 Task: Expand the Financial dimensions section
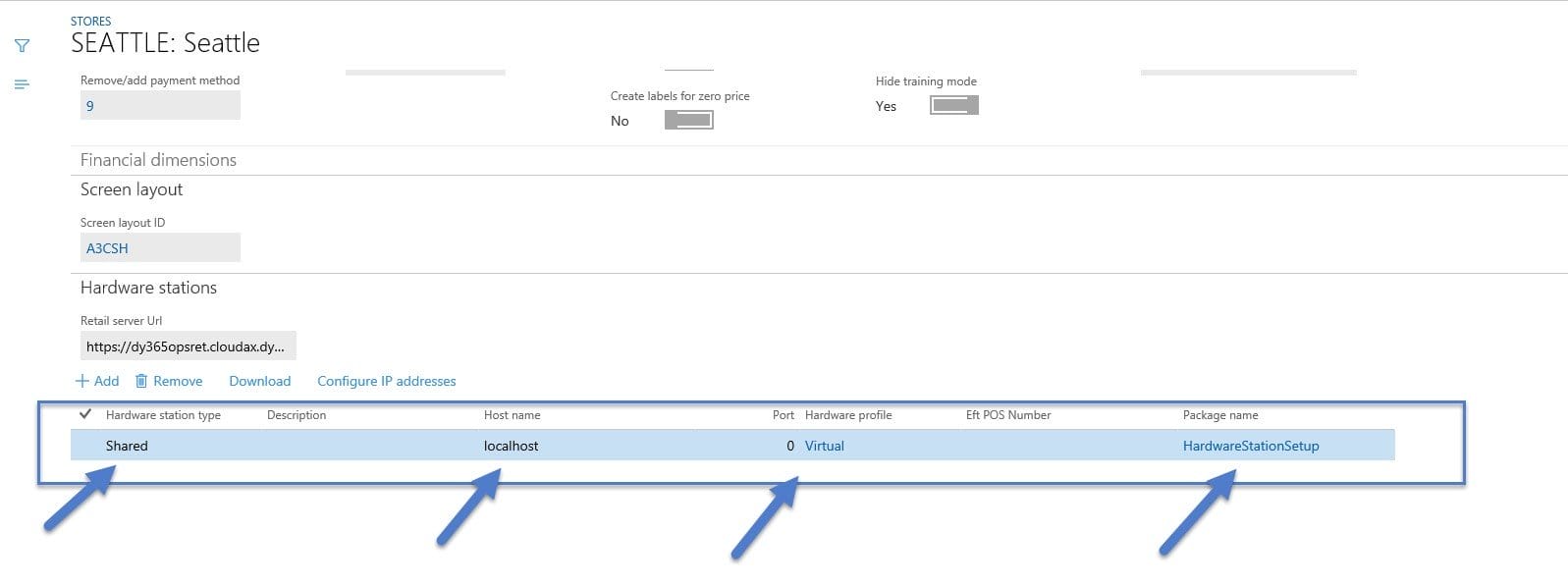(158, 160)
